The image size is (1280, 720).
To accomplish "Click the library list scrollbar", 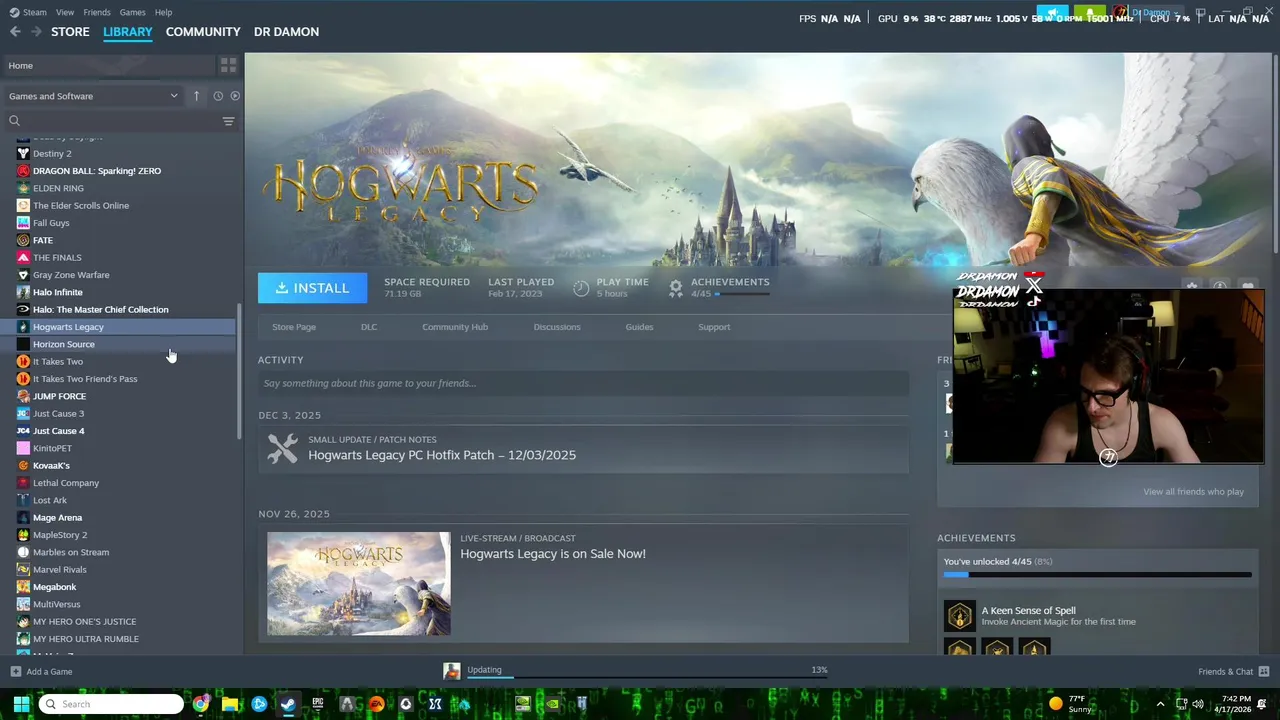I will 239,372.
